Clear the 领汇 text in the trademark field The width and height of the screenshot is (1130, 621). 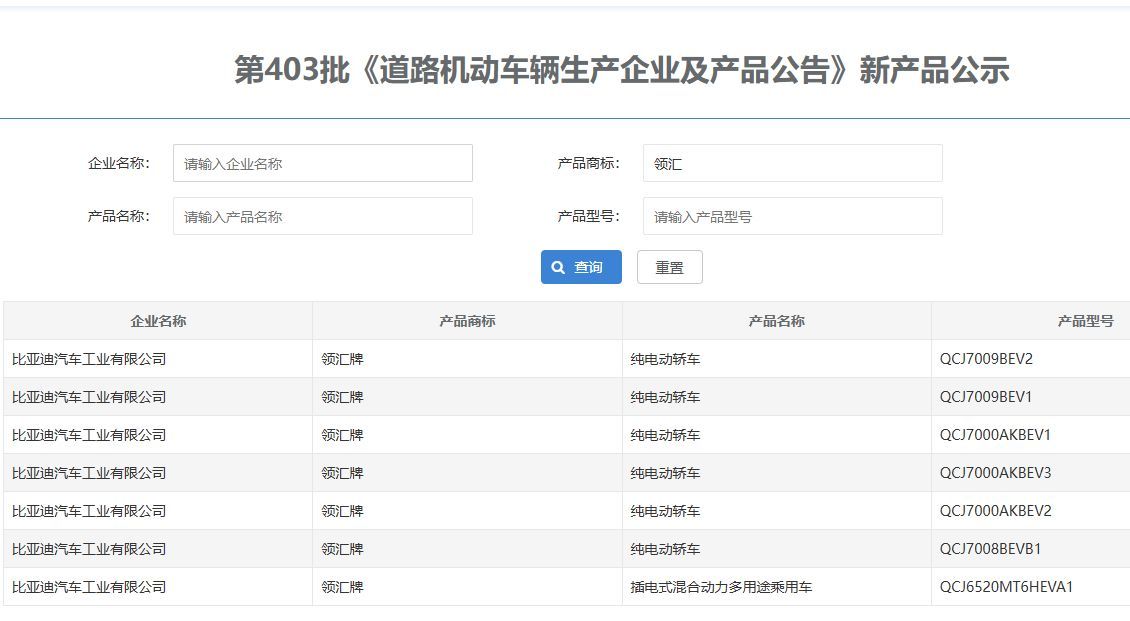pos(792,163)
